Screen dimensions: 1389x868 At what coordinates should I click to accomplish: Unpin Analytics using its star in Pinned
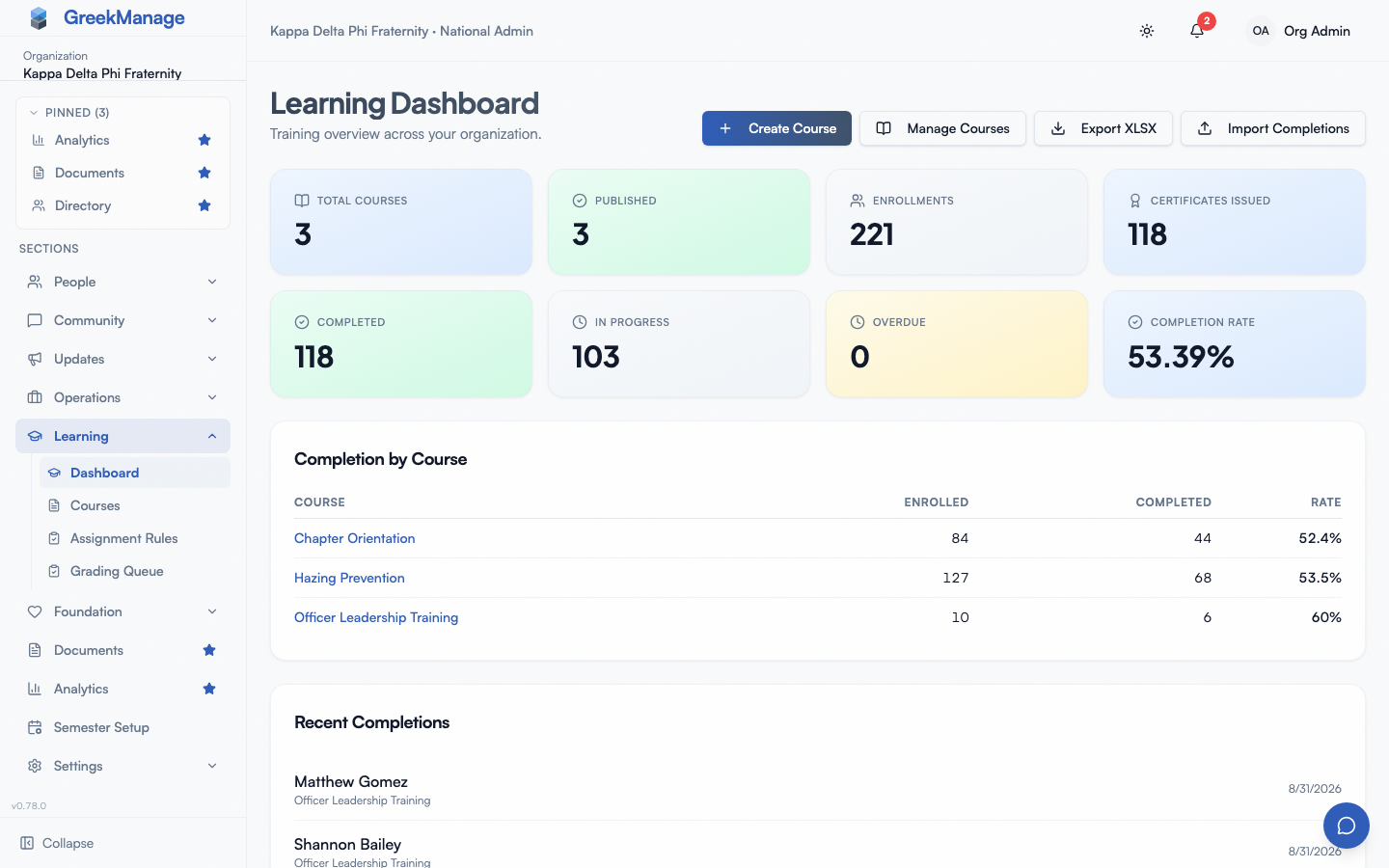coord(204,140)
